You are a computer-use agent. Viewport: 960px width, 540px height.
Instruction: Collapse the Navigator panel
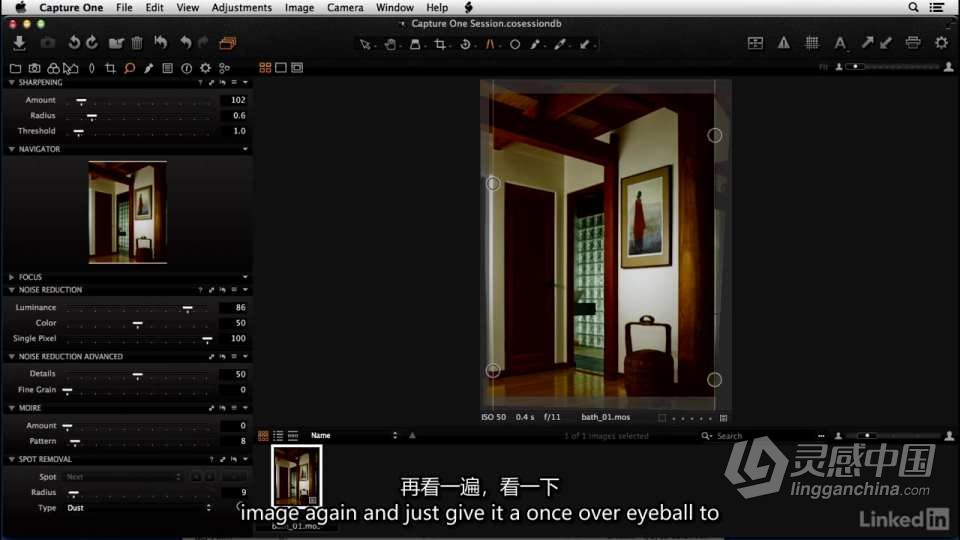point(12,149)
